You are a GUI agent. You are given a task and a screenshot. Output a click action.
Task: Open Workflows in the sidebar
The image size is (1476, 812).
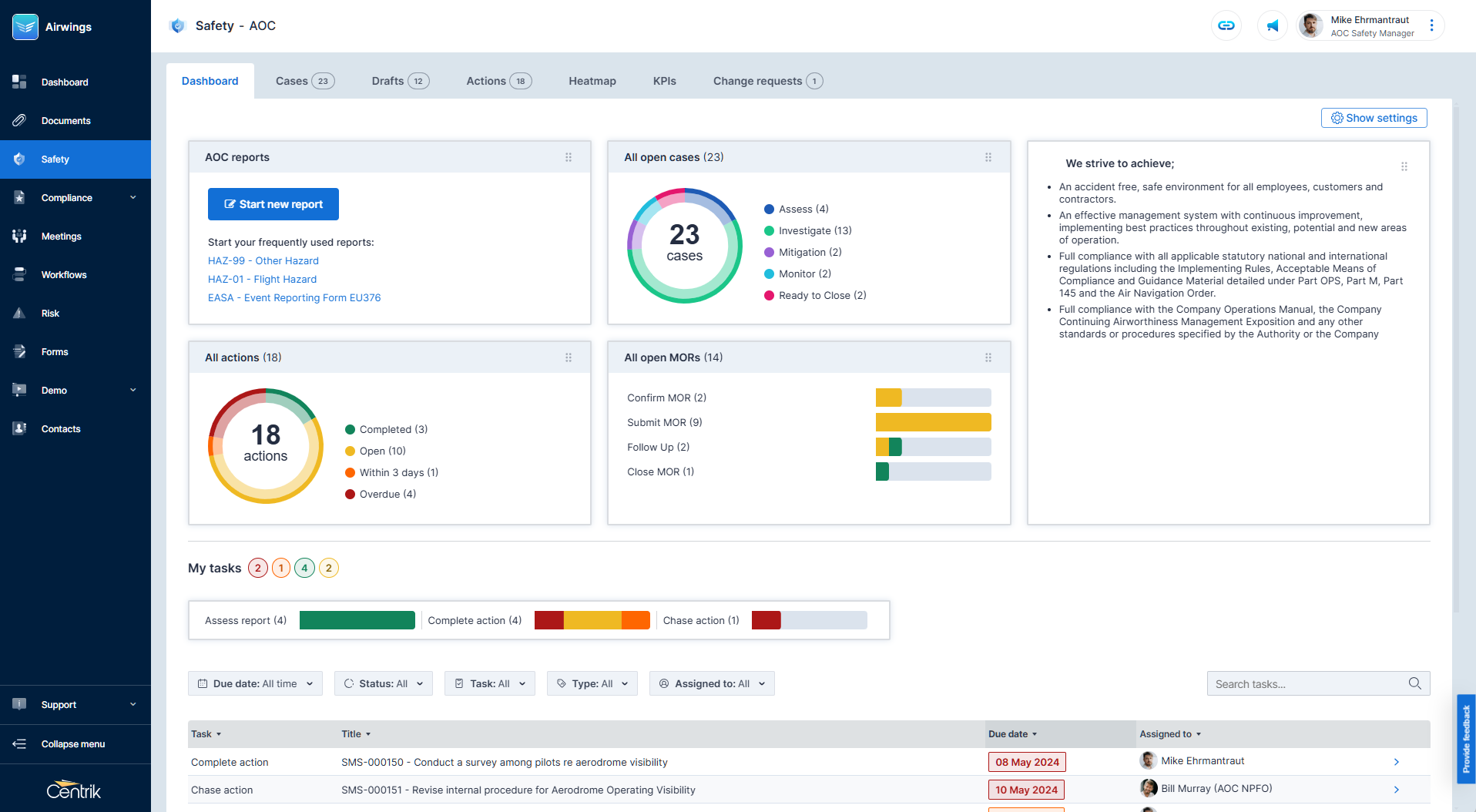[x=75, y=275]
